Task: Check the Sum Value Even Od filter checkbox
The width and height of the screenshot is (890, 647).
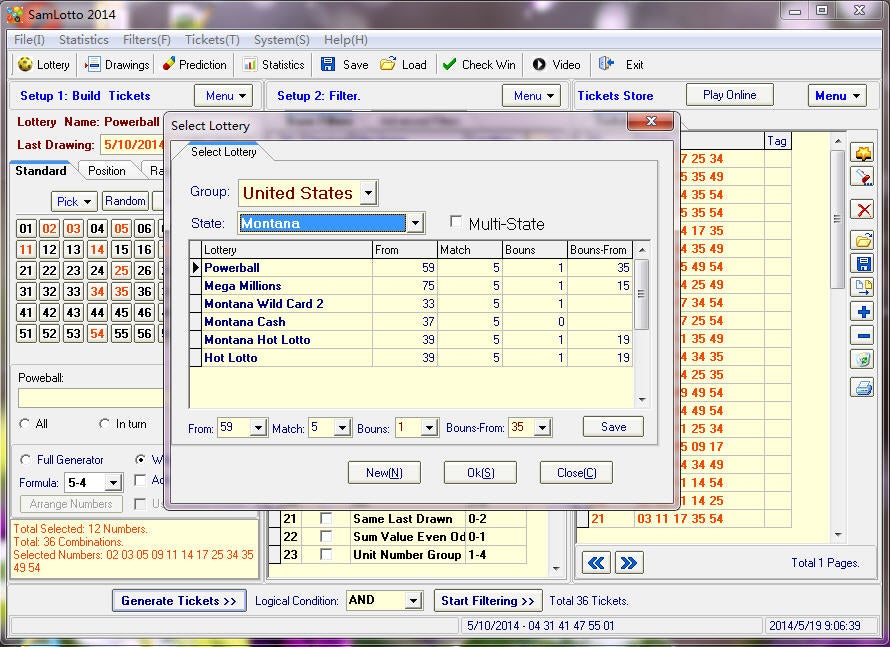Action: point(326,536)
